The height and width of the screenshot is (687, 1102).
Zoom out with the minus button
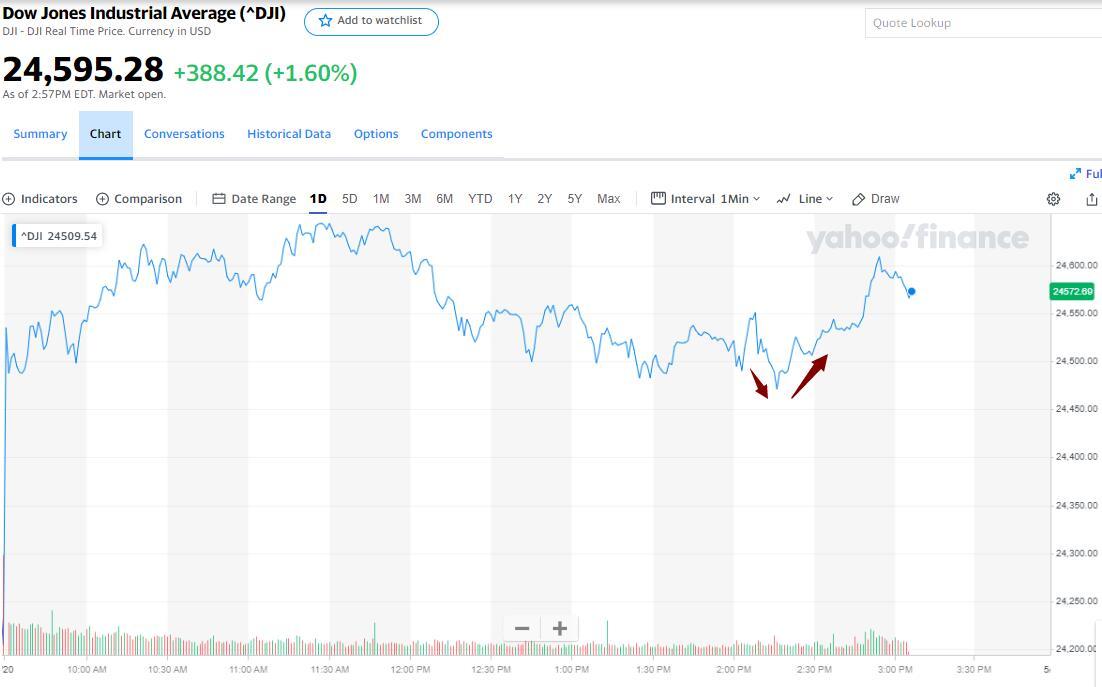522,628
